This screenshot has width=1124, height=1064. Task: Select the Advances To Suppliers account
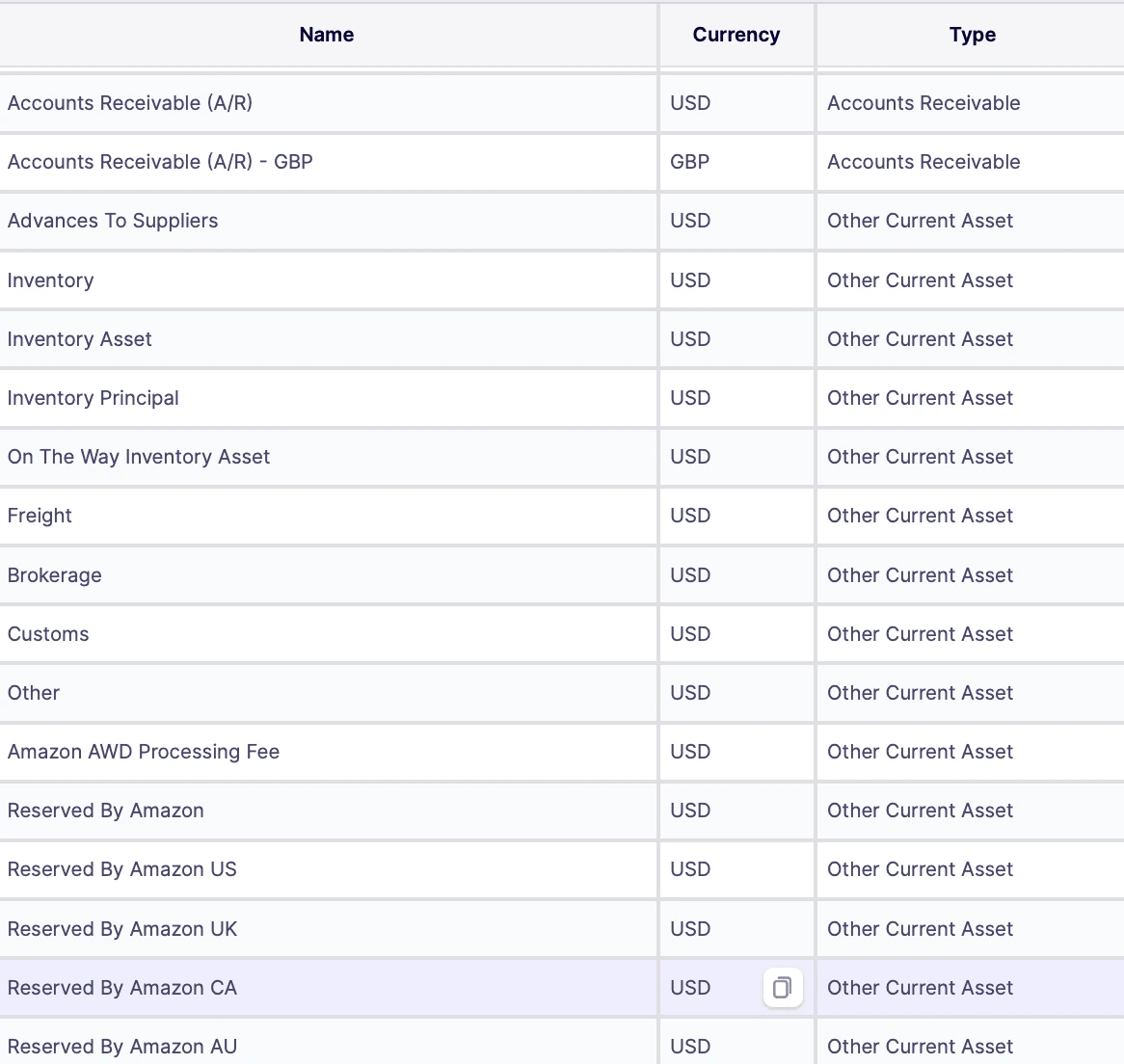(x=113, y=221)
